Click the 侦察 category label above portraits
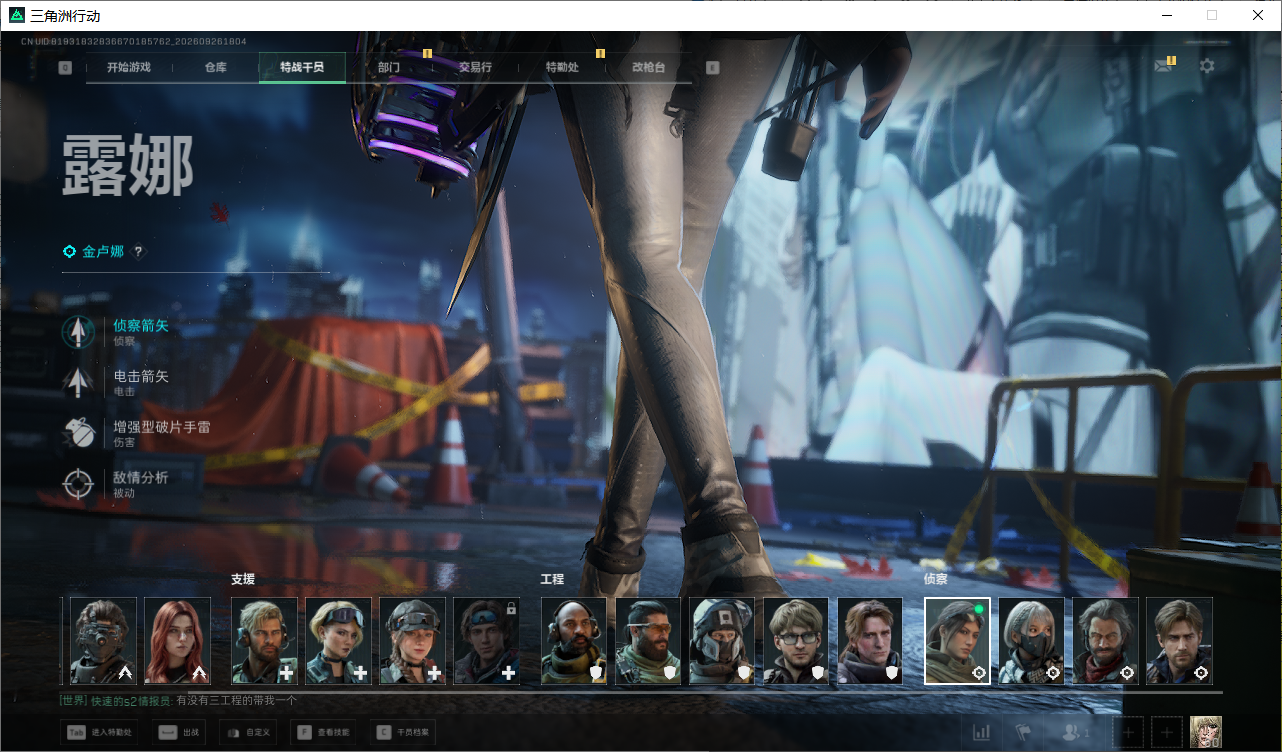Screen dimensions: 1282x752 pyautogui.click(x=936, y=579)
